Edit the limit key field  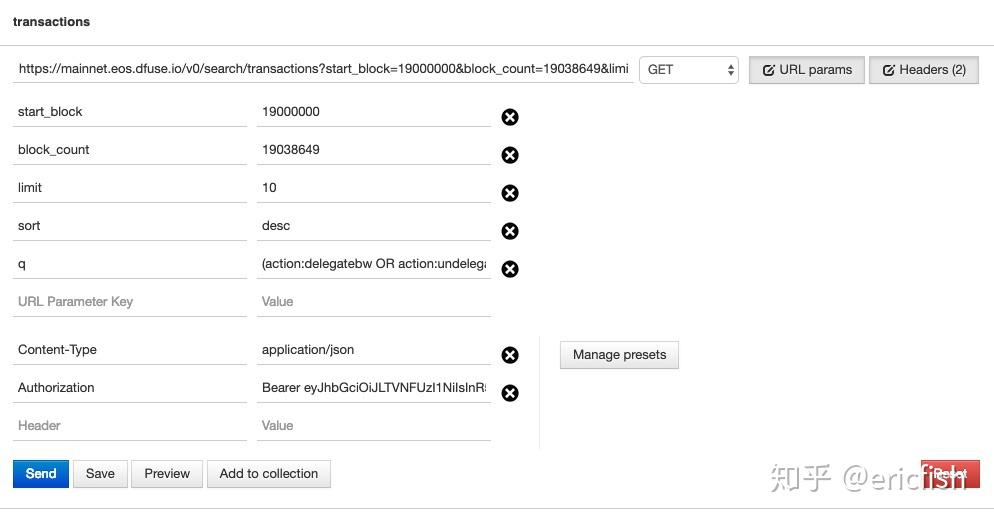(130, 188)
